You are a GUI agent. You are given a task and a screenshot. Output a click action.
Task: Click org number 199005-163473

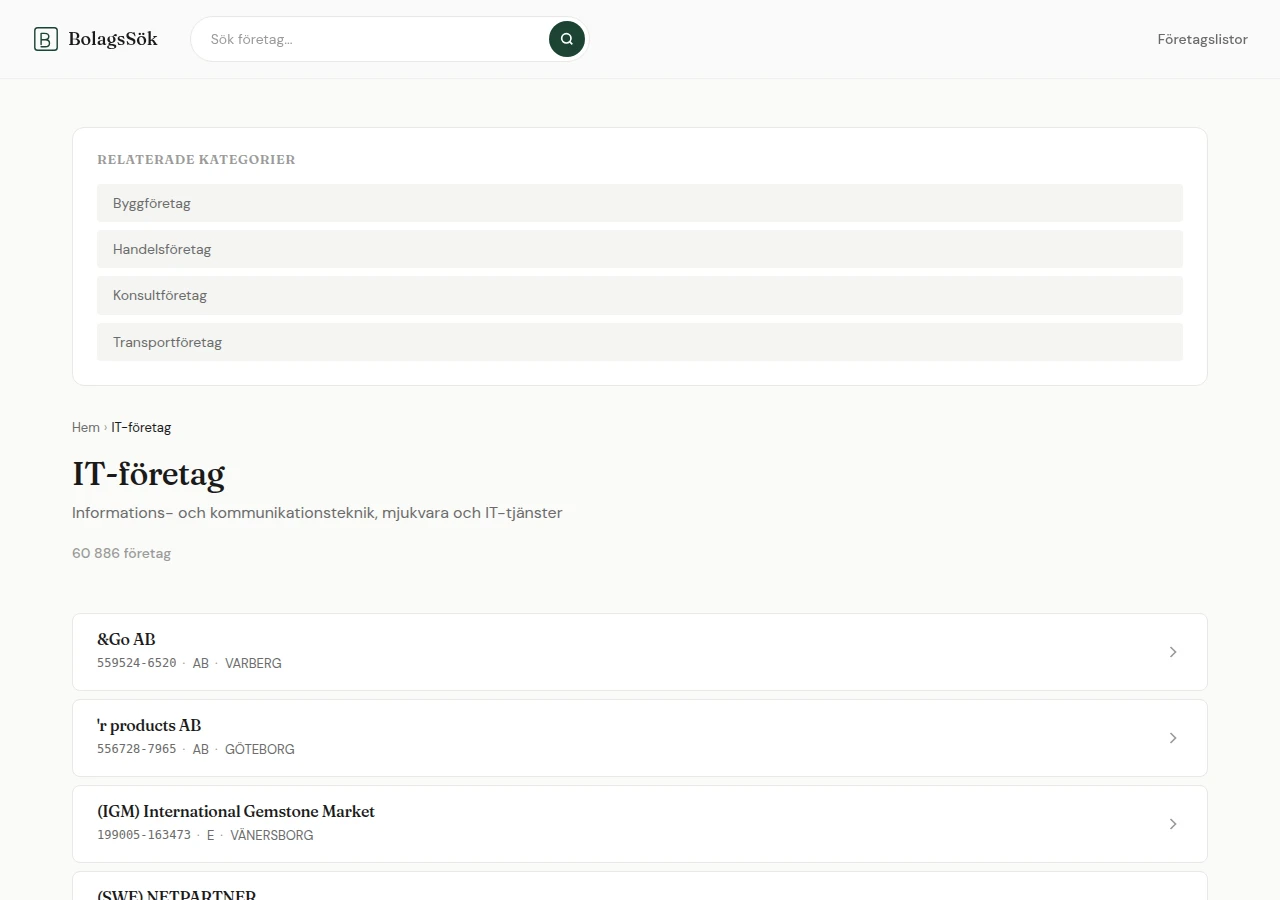(144, 835)
